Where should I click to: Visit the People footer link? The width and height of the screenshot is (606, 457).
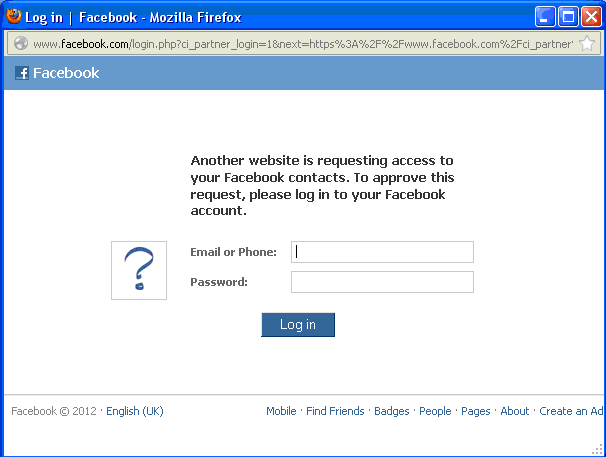click(x=435, y=411)
